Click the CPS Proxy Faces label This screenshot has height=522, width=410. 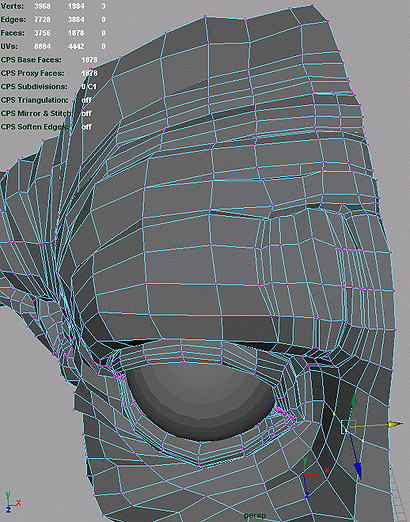click(x=32, y=73)
